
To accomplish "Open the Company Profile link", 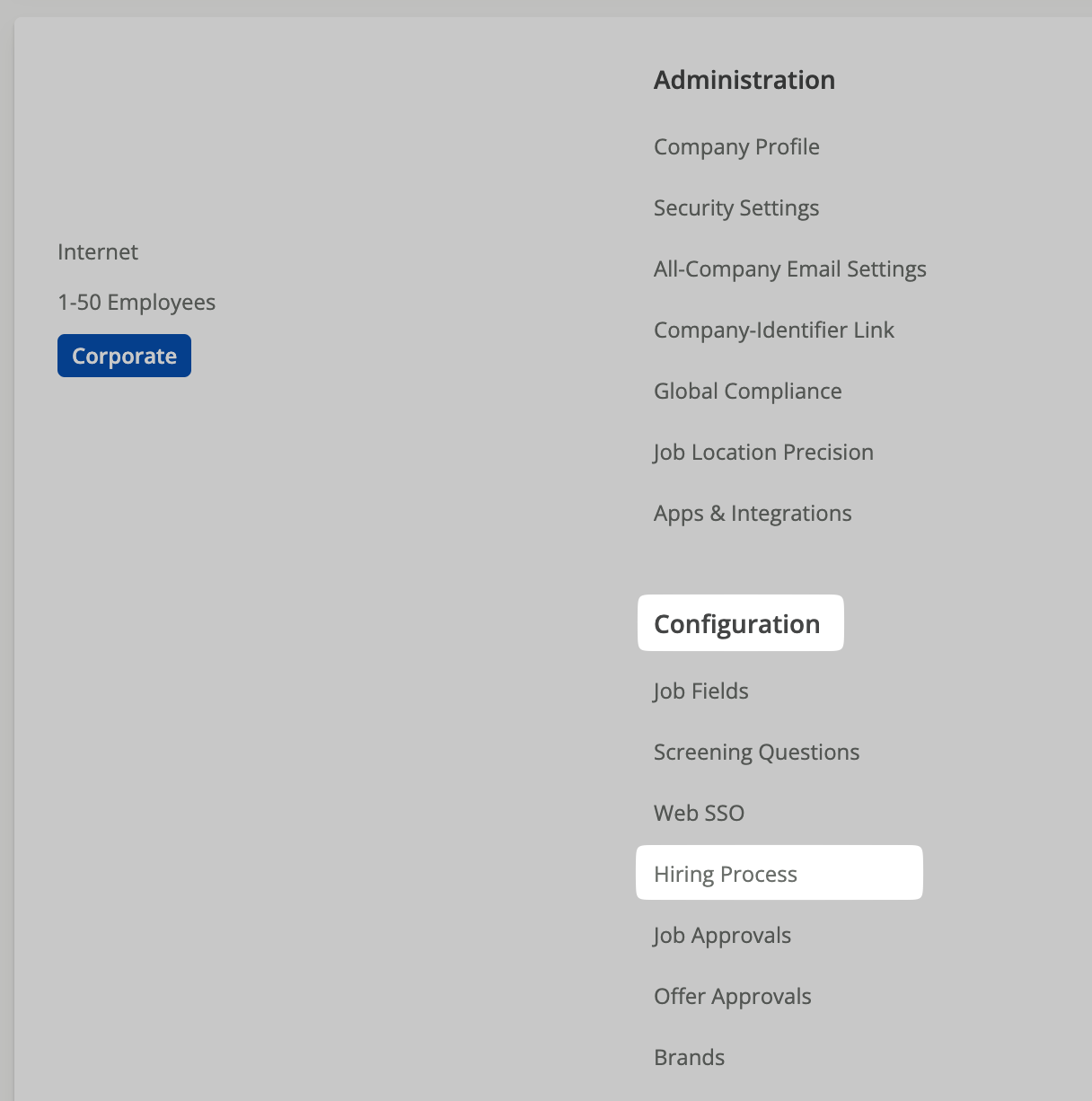I will [736, 146].
